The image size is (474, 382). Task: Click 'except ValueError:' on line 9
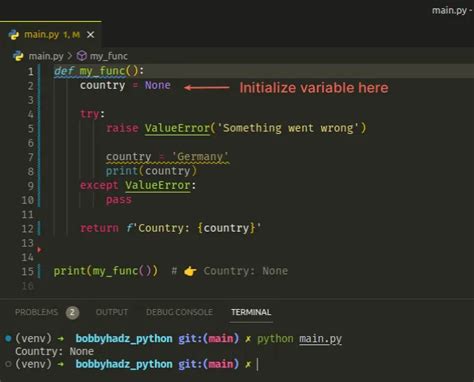click(x=138, y=185)
